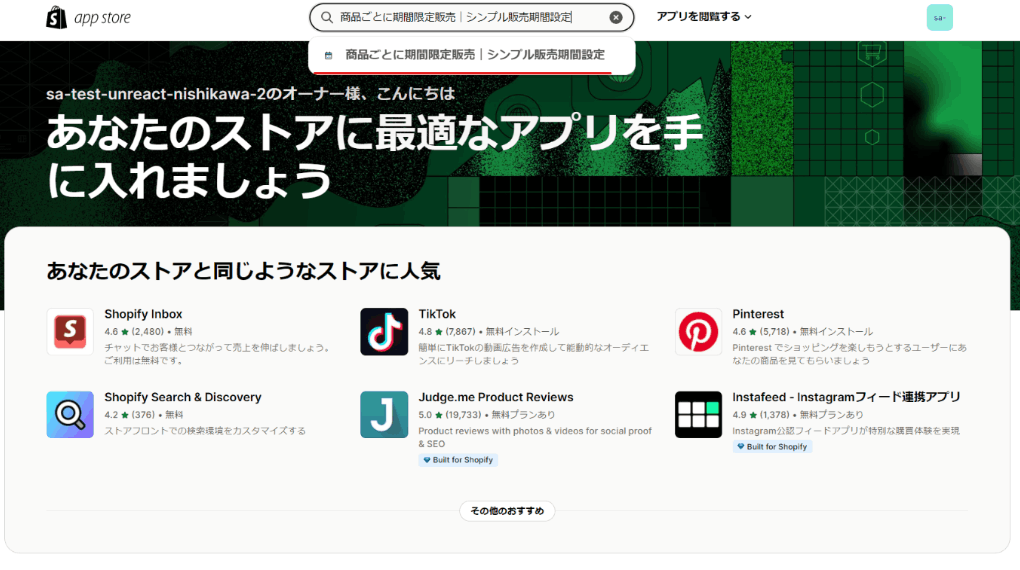The width and height of the screenshot is (1020, 570).
Task: Open the TikTok app icon
Action: pos(384,331)
